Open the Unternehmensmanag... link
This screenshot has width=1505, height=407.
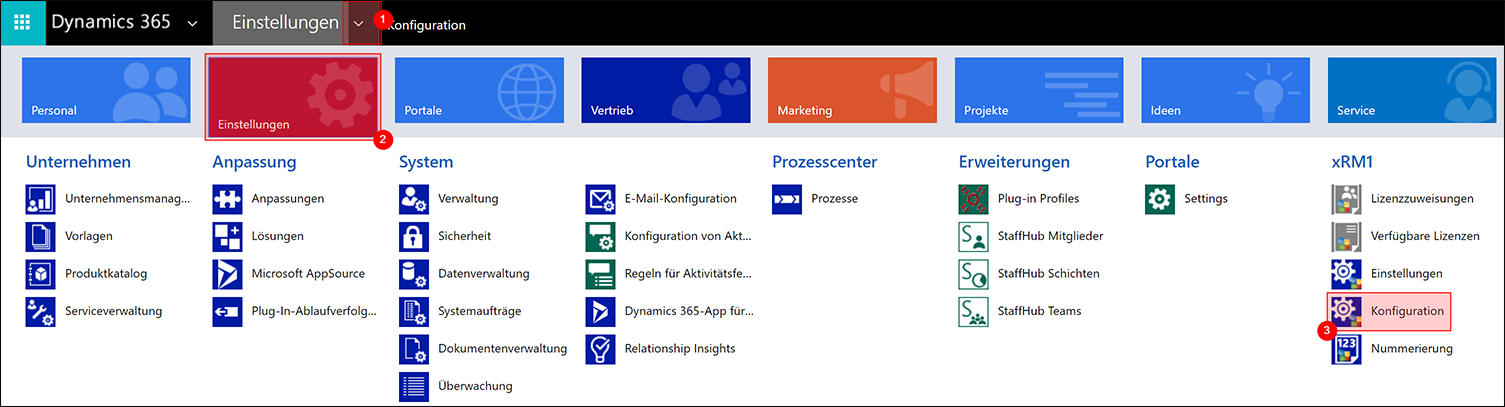click(x=127, y=199)
